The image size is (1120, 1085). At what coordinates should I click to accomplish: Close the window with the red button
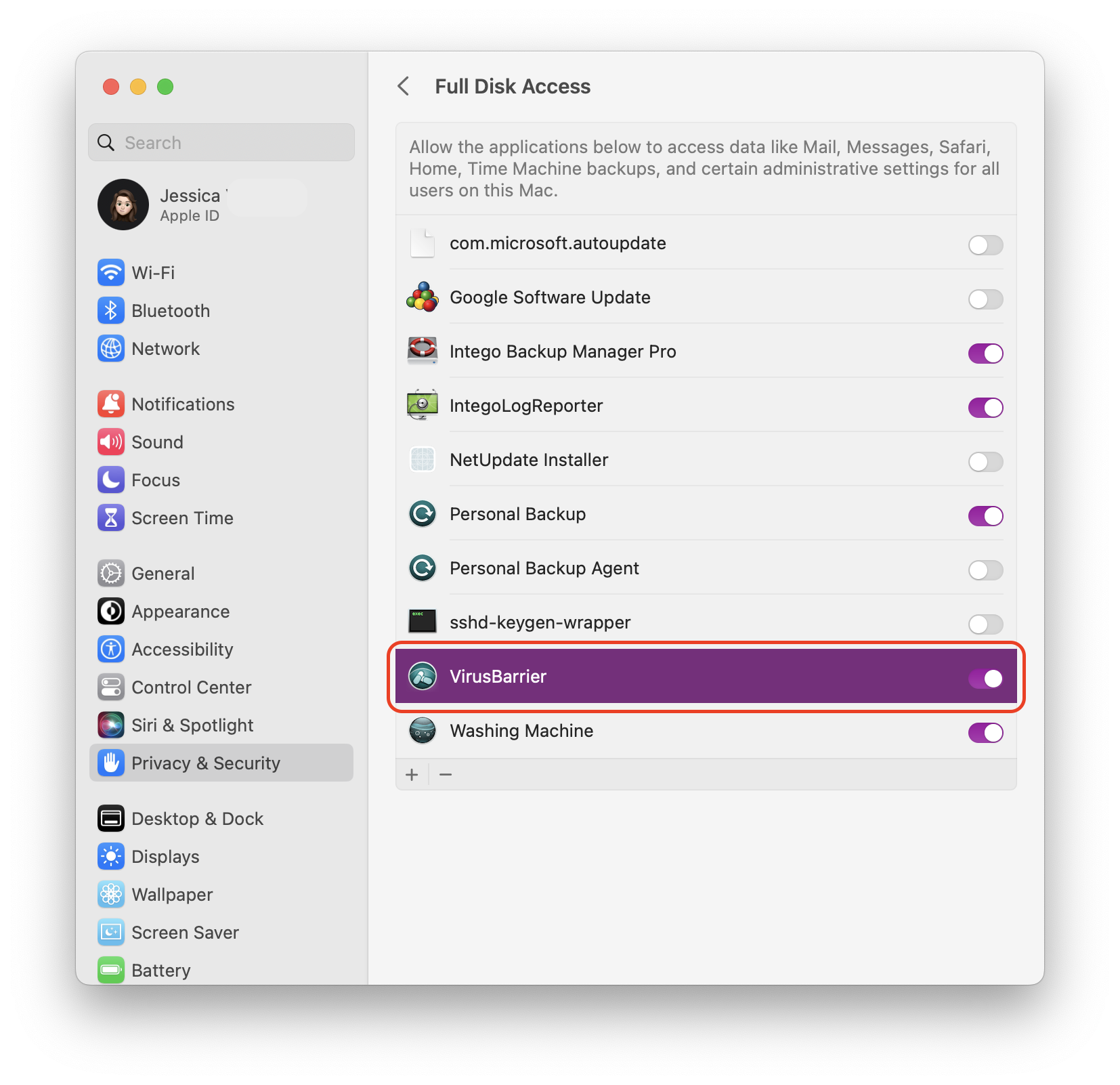(111, 87)
